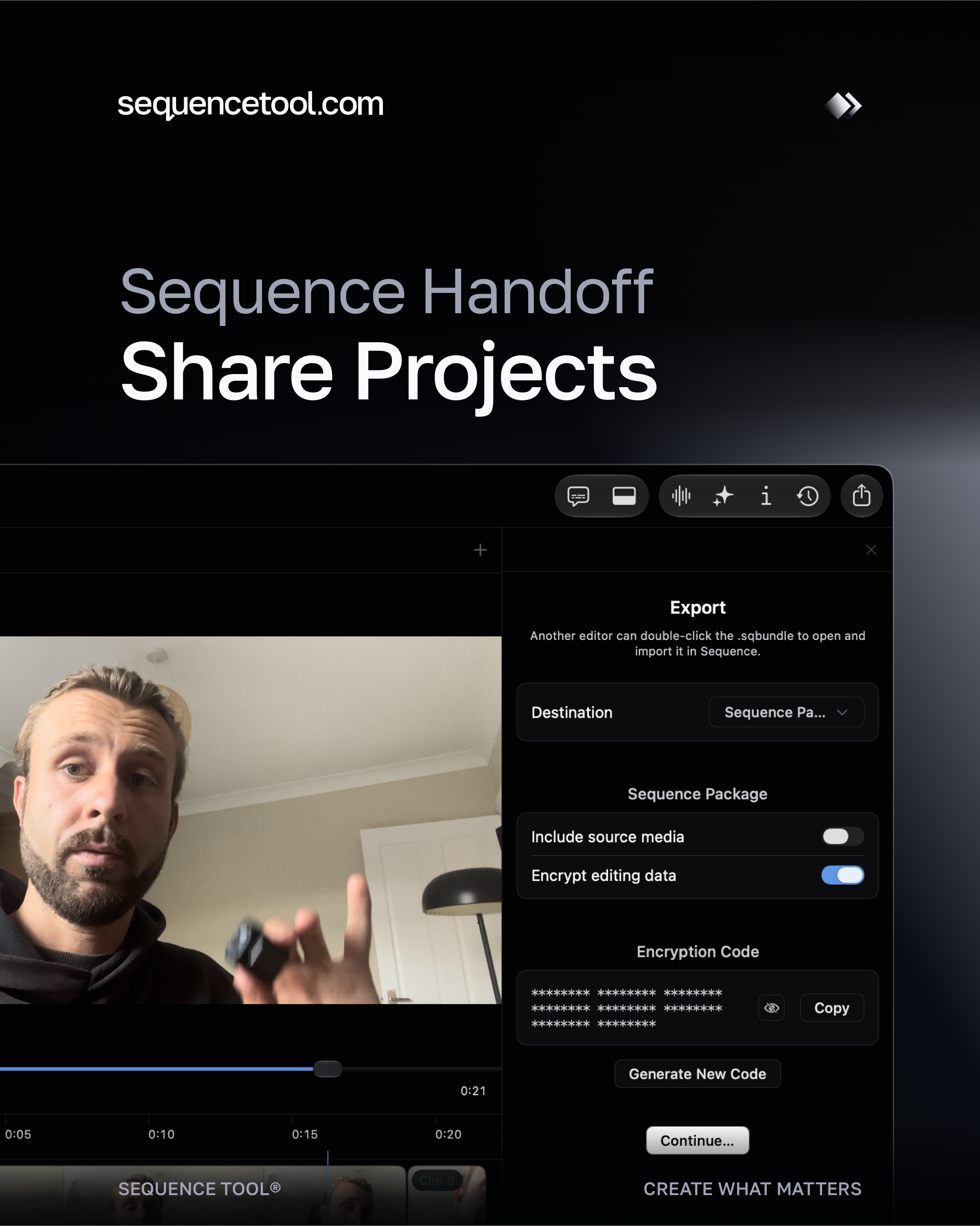Enable Include source media toggle
This screenshot has width=980, height=1226.
point(843,837)
